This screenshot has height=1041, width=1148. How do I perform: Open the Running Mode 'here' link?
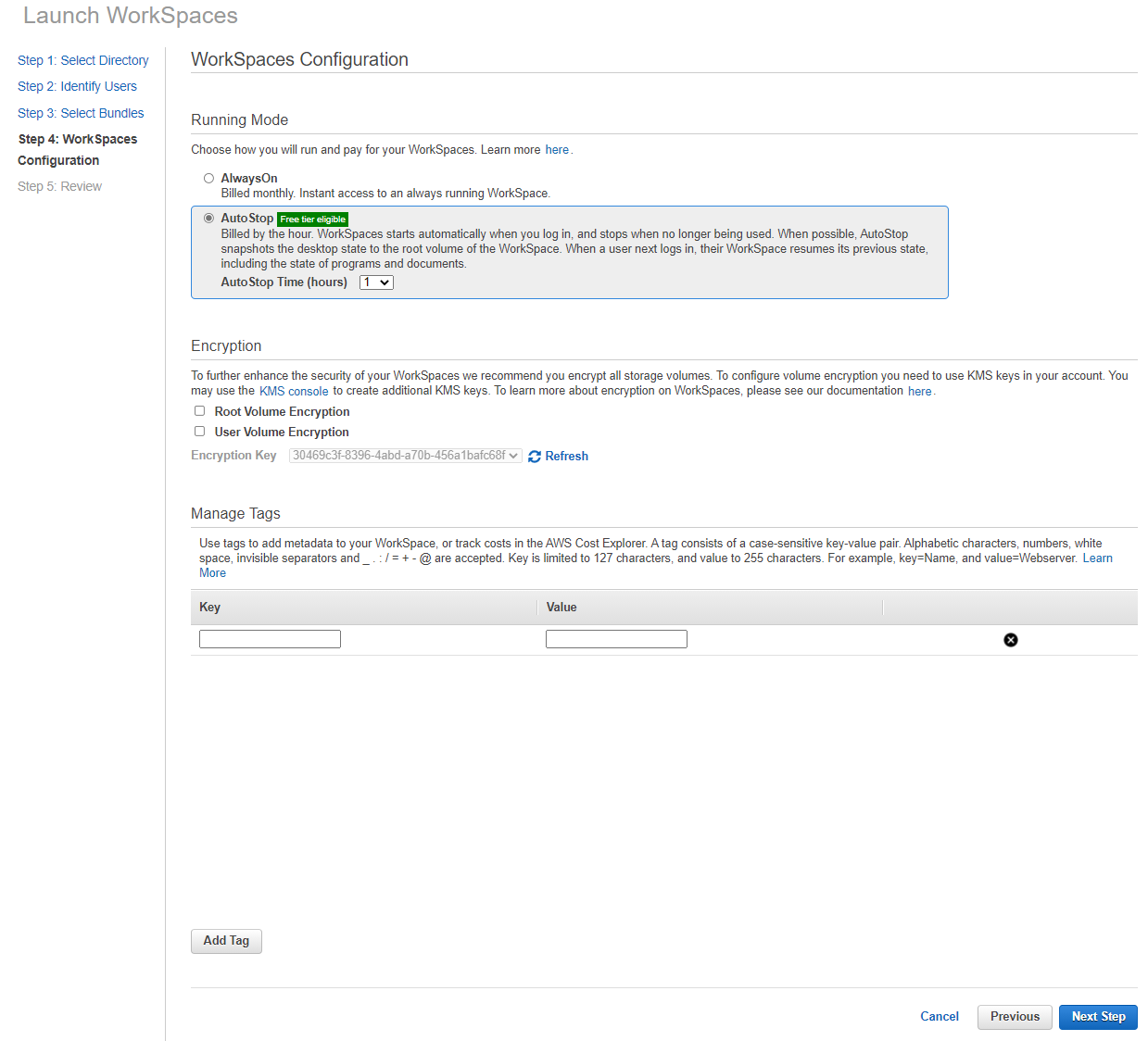pyautogui.click(x=557, y=150)
